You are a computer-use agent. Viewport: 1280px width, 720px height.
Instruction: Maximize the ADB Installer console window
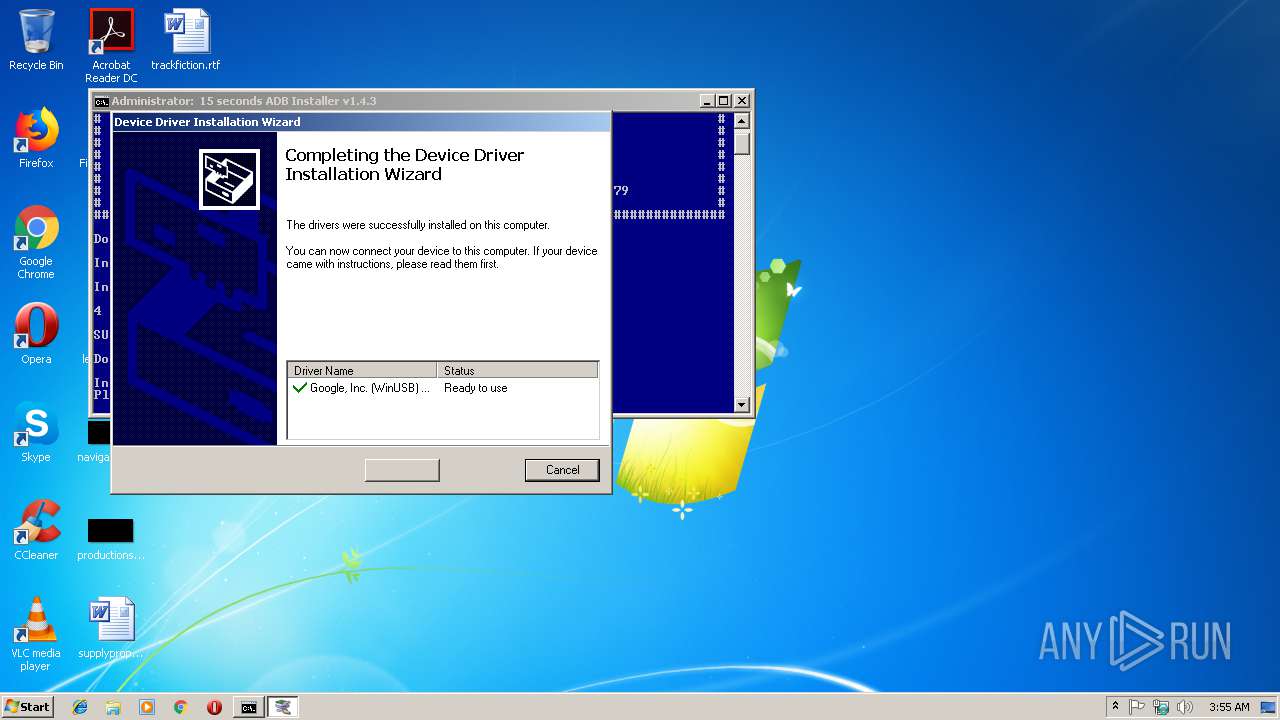coord(724,101)
